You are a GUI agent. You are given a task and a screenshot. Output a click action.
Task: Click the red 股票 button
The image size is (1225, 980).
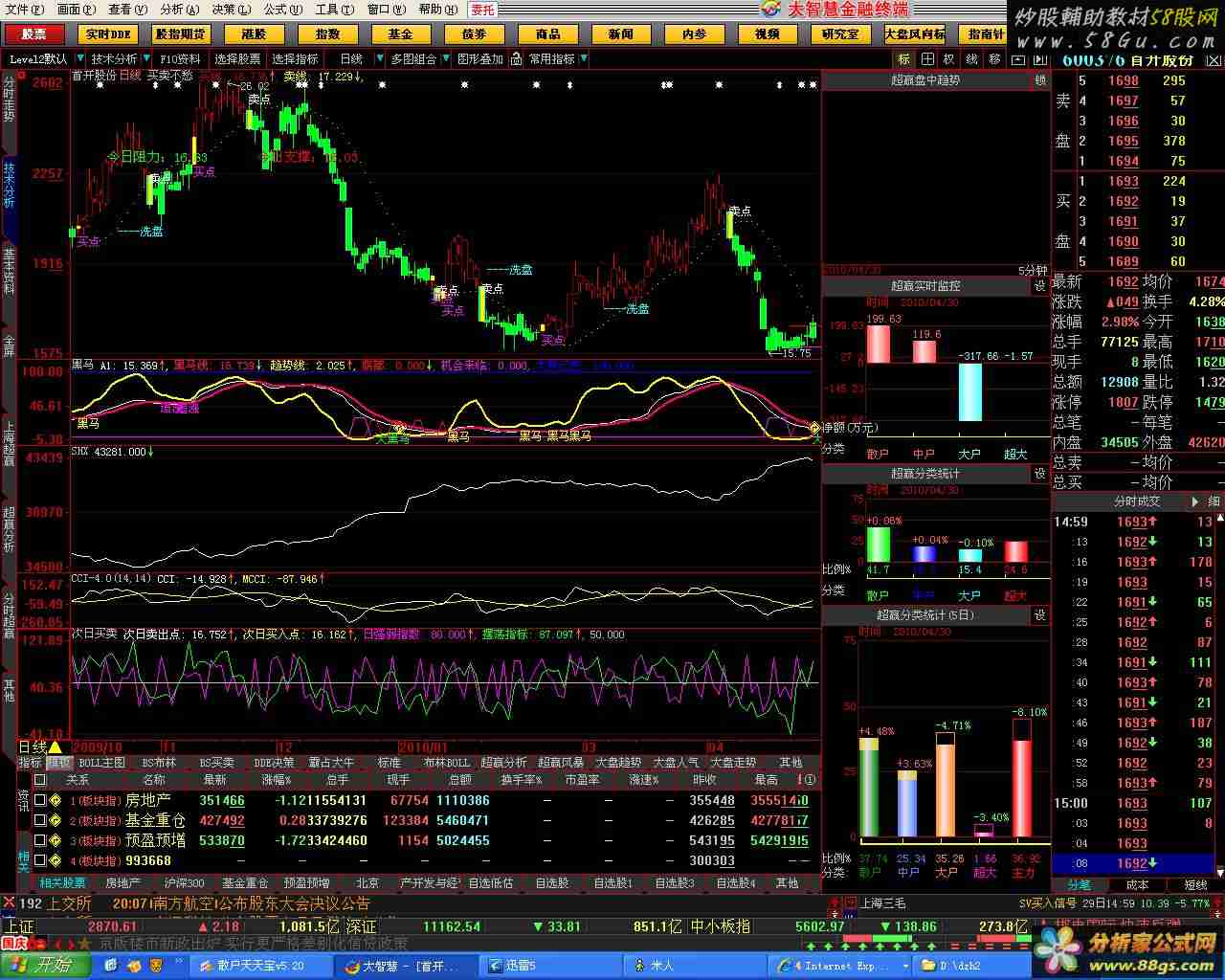tap(34, 33)
